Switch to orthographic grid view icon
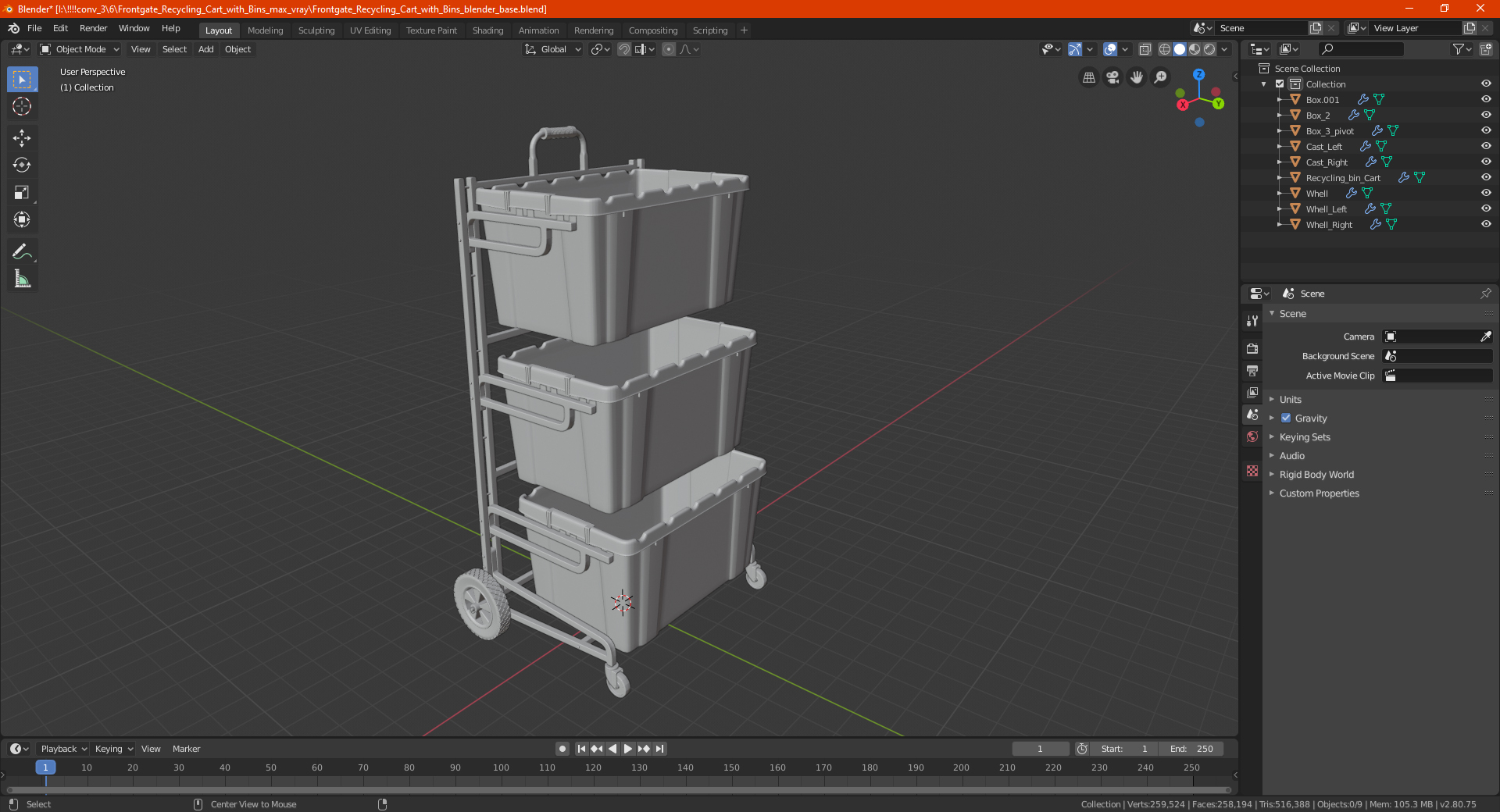Screen dimensions: 1500x812 [x=1088, y=77]
